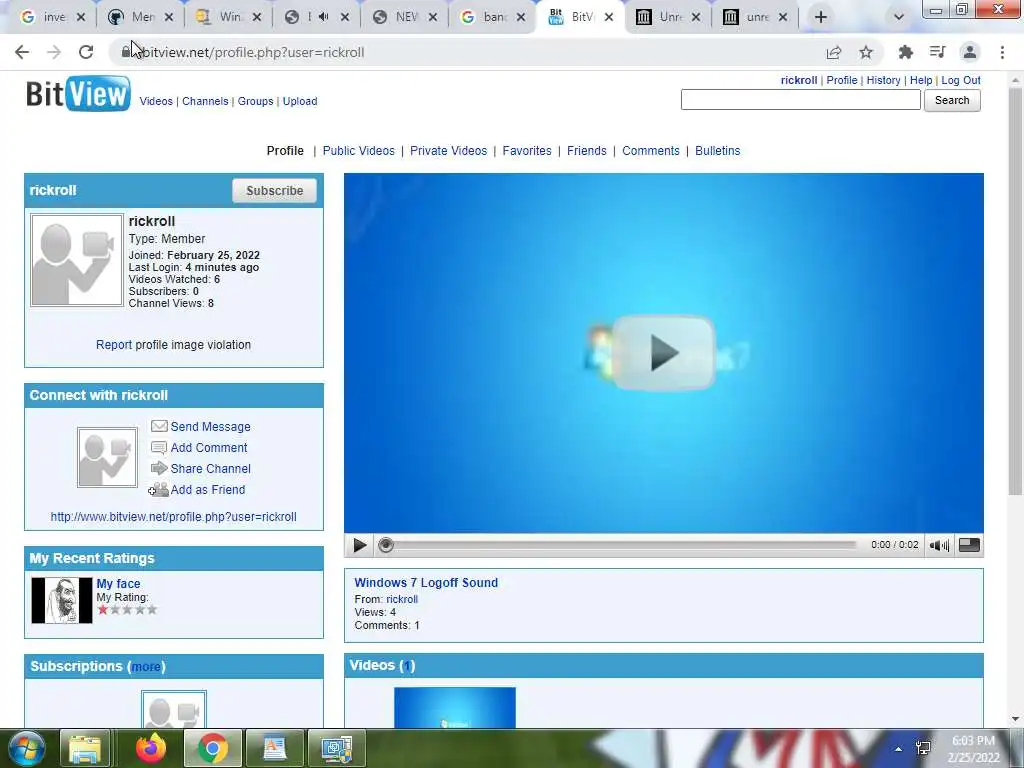This screenshot has height=768, width=1024.
Task: Reload the page with the refresh icon
Action: pyautogui.click(x=86, y=52)
